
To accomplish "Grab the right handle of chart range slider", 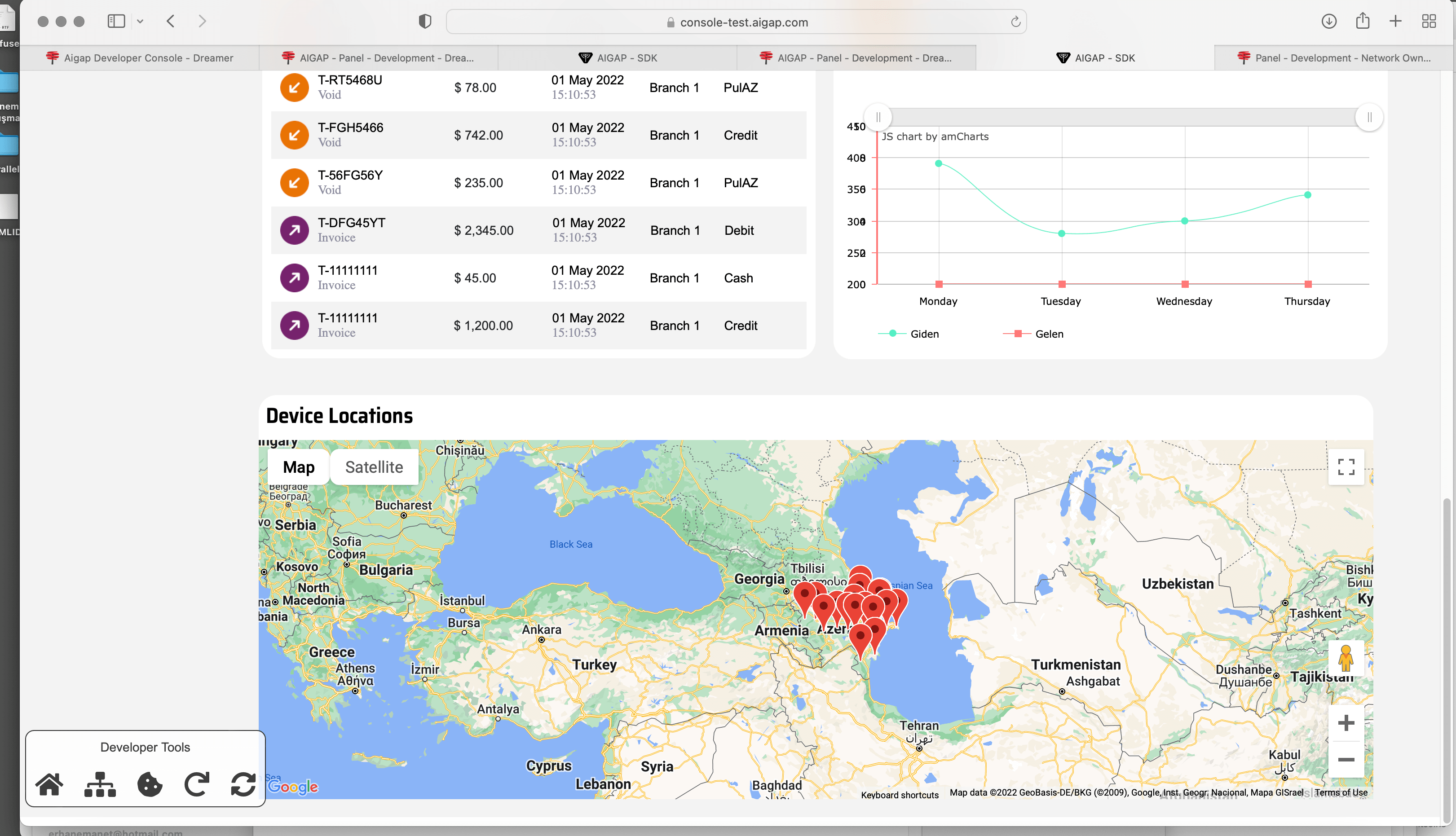I will pos(1369,117).
